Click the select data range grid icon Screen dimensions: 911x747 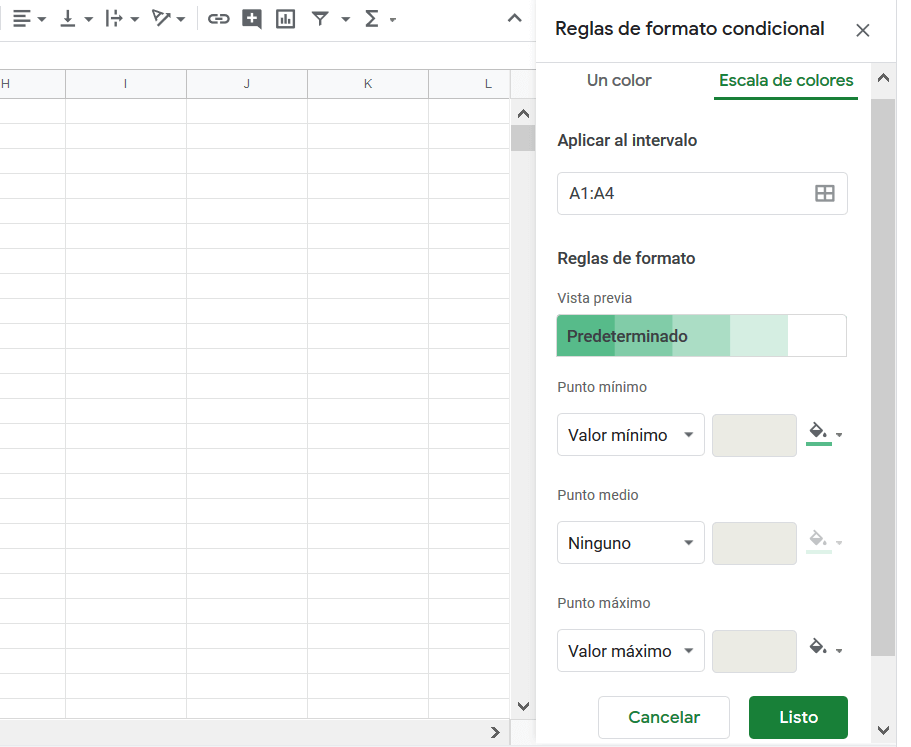(x=824, y=193)
